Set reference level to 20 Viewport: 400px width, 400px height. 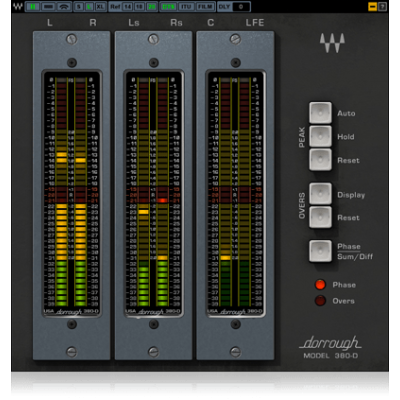pos(151,6)
